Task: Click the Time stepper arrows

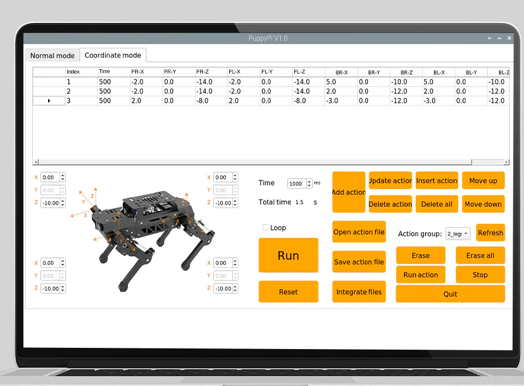Action: [x=309, y=183]
